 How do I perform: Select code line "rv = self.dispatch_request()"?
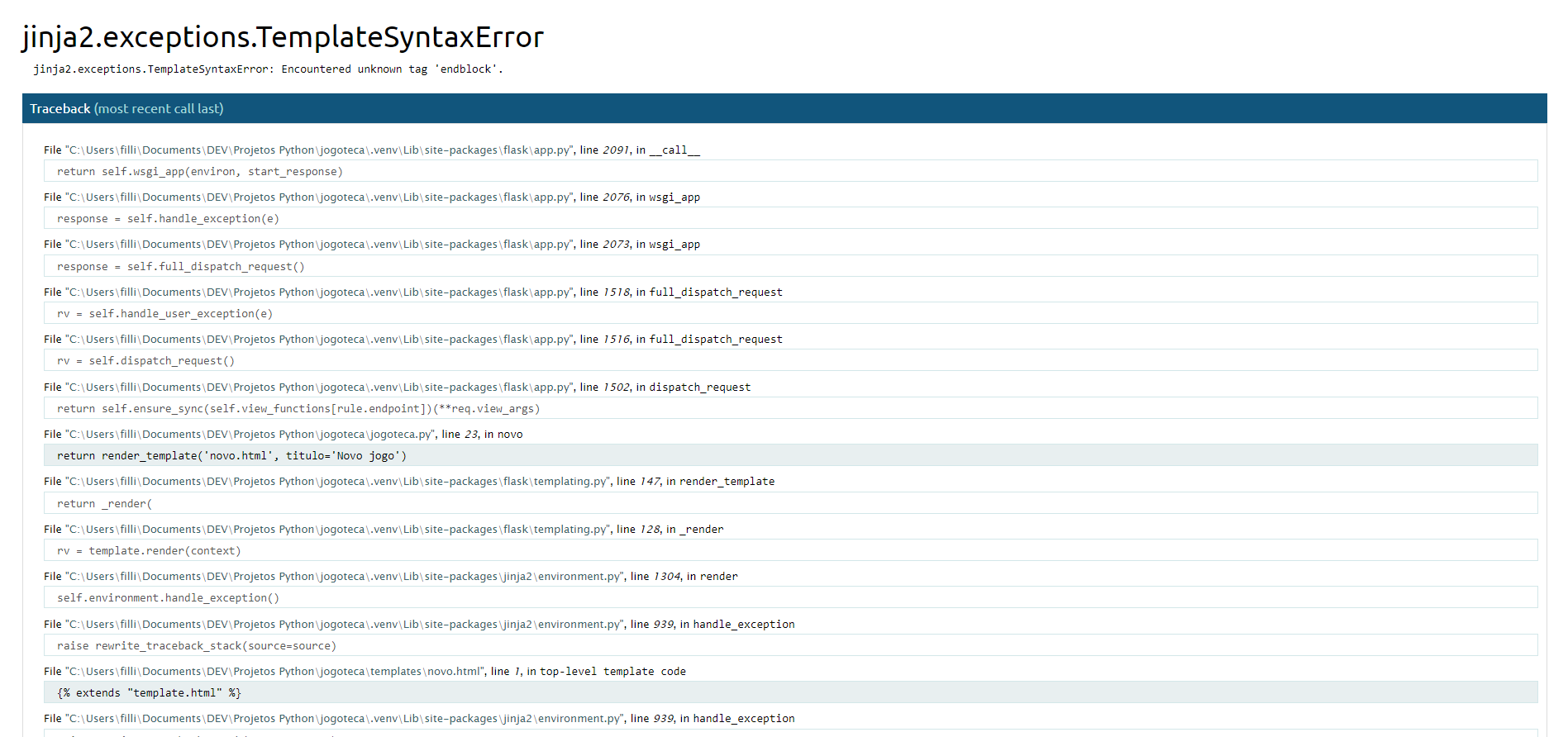(790, 360)
